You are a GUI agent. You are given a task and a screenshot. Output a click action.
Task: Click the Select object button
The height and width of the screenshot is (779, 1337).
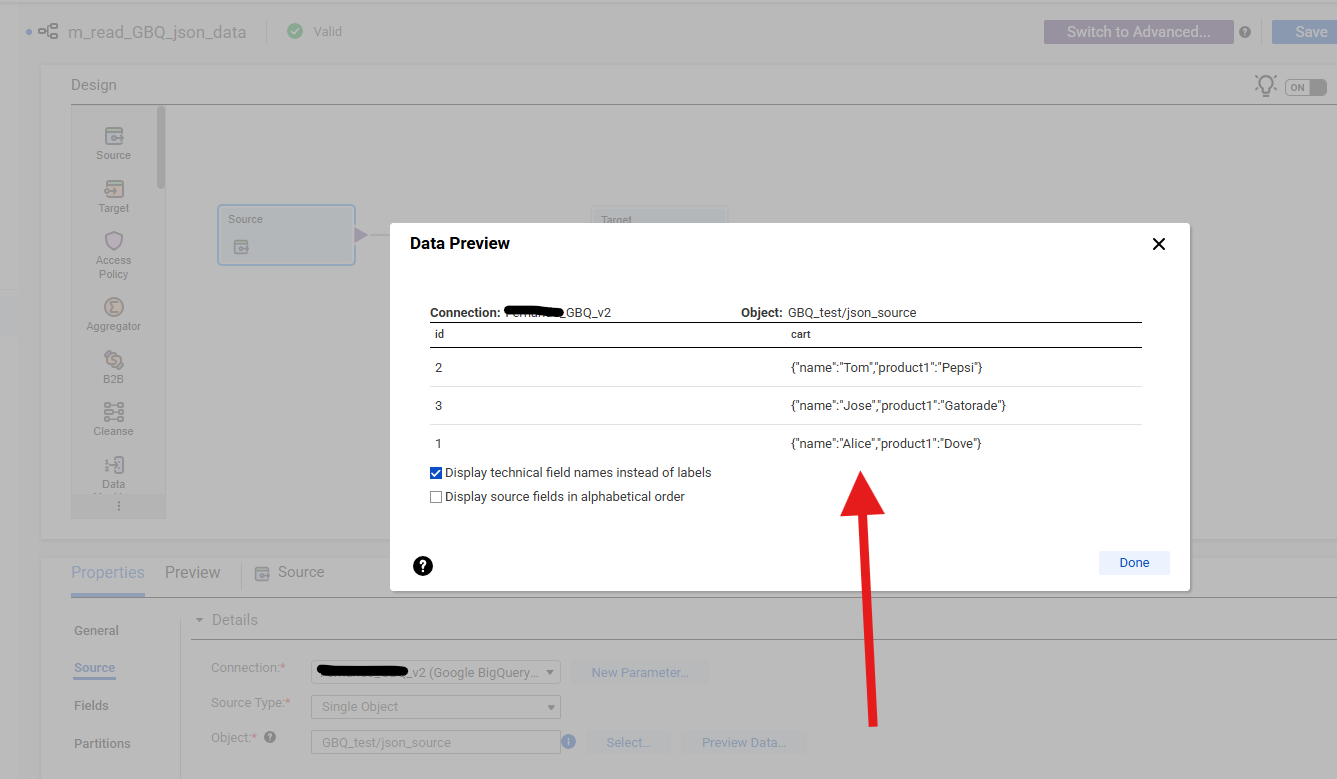(x=628, y=742)
